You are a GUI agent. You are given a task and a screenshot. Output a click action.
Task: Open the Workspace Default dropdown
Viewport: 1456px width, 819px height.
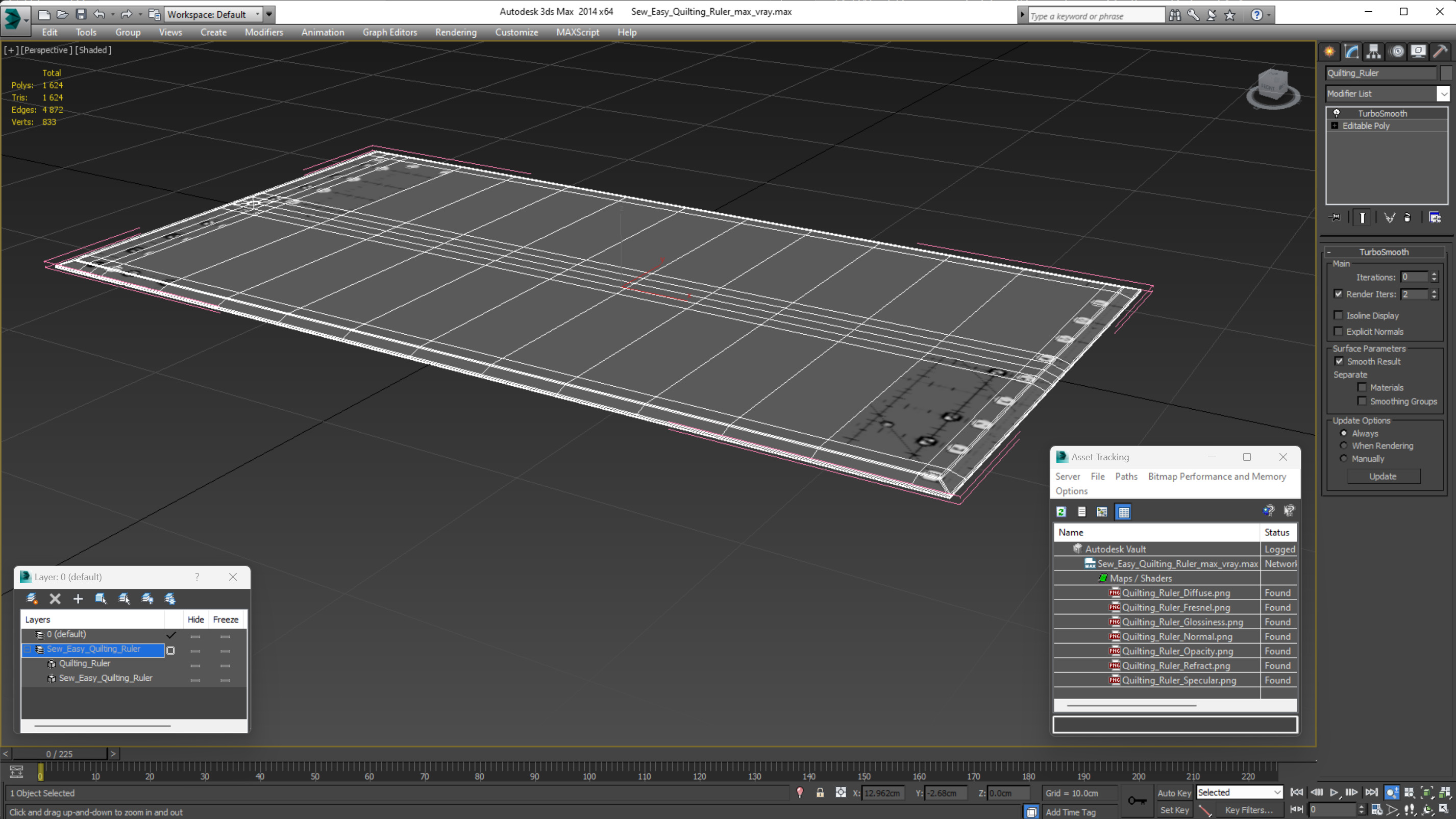tap(258, 14)
